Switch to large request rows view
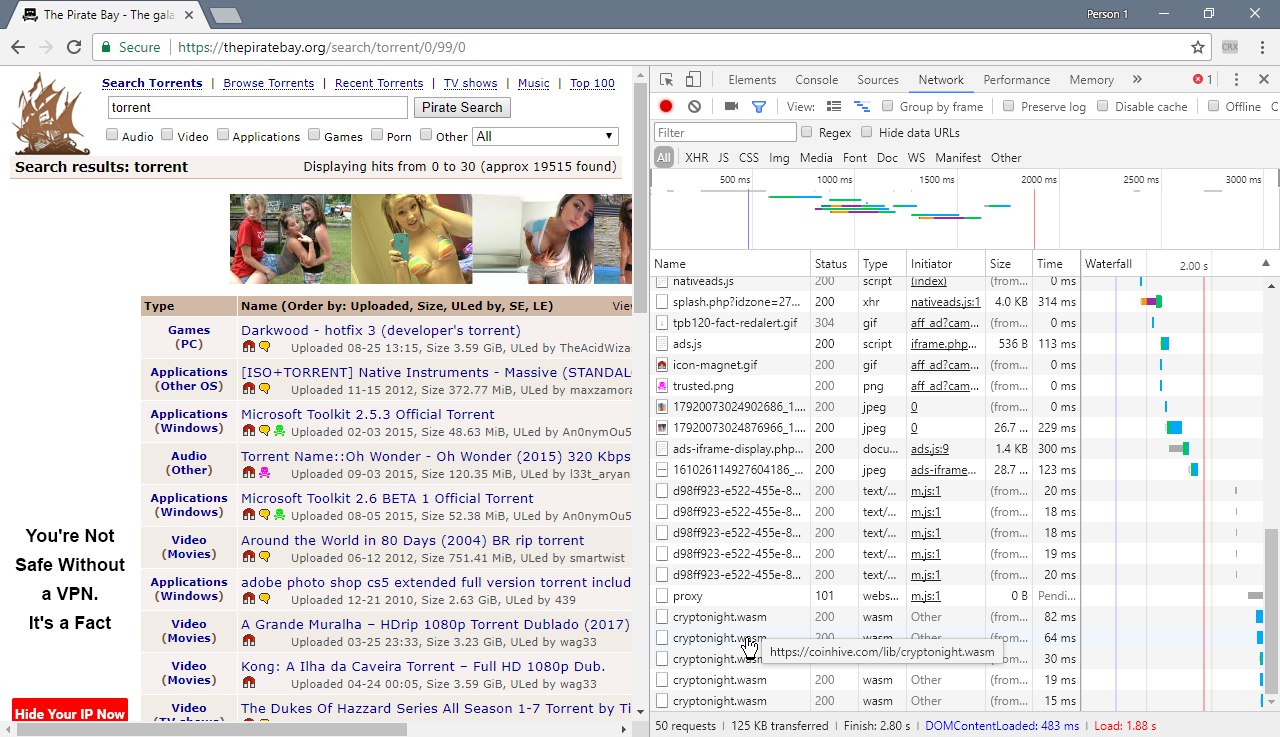Screen dimensions: 1280x737 [834, 106]
